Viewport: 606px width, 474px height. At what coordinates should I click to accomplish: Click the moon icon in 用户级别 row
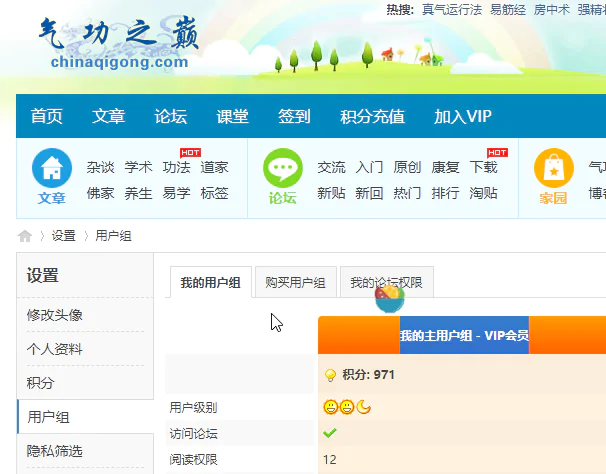[364, 407]
